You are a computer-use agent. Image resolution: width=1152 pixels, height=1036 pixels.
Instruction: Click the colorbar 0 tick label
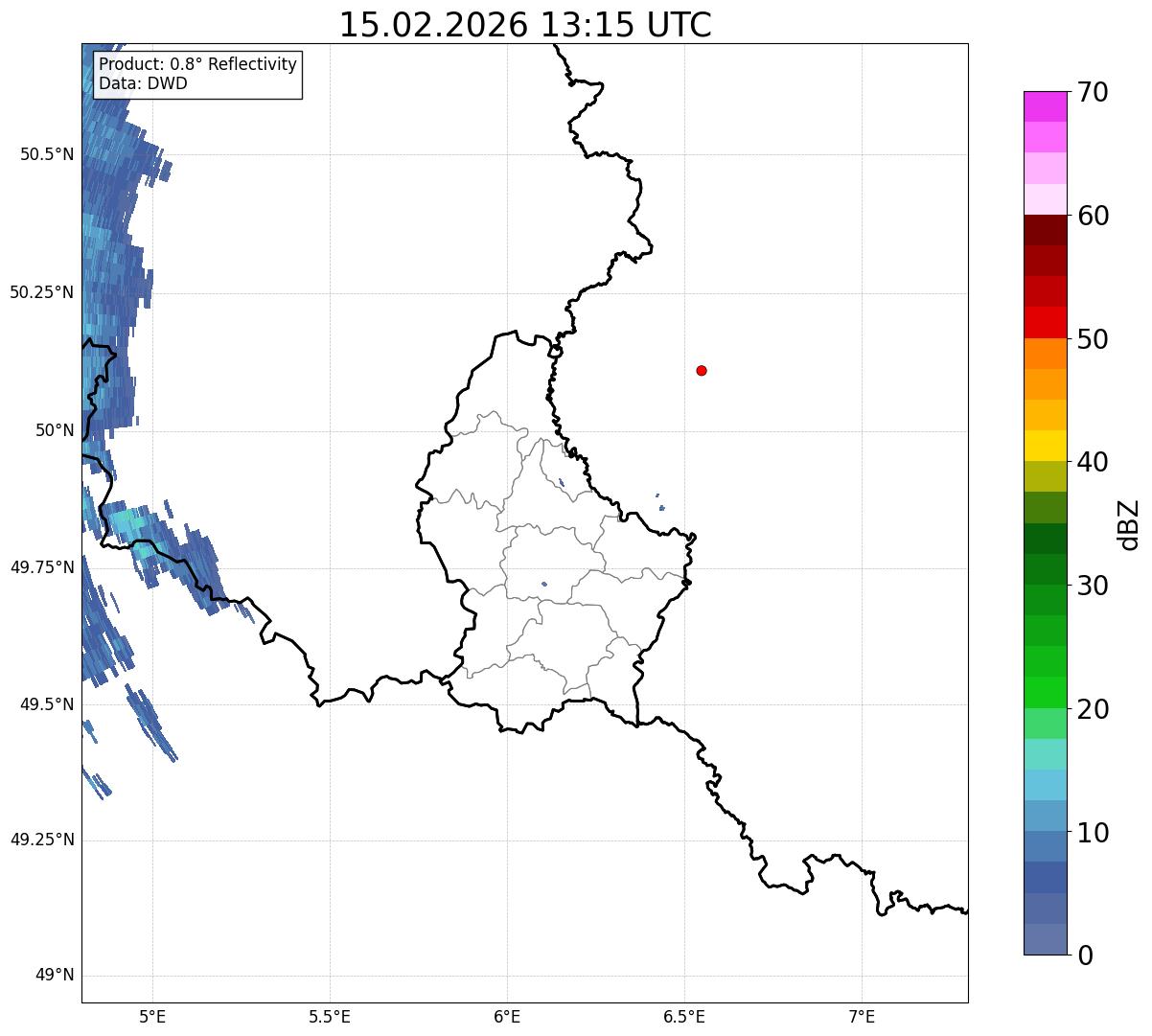coord(1085,955)
